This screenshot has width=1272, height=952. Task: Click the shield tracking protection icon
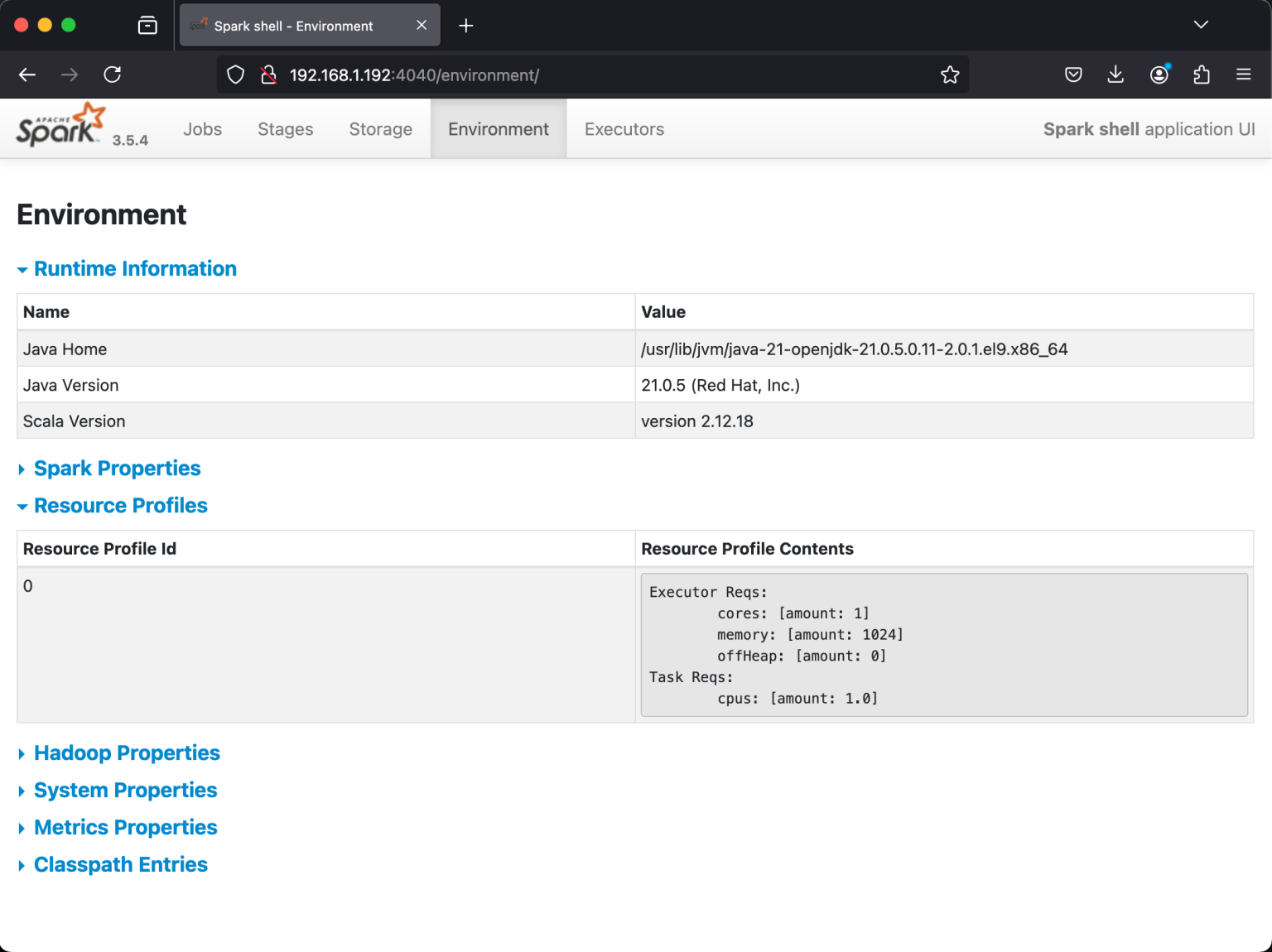pos(235,75)
